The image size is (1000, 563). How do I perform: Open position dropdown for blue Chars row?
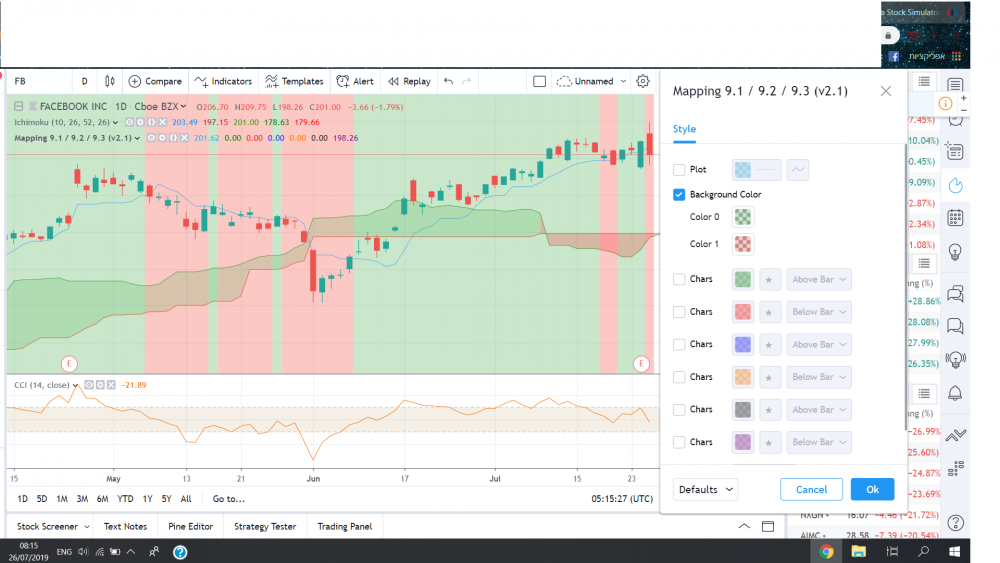click(x=819, y=344)
